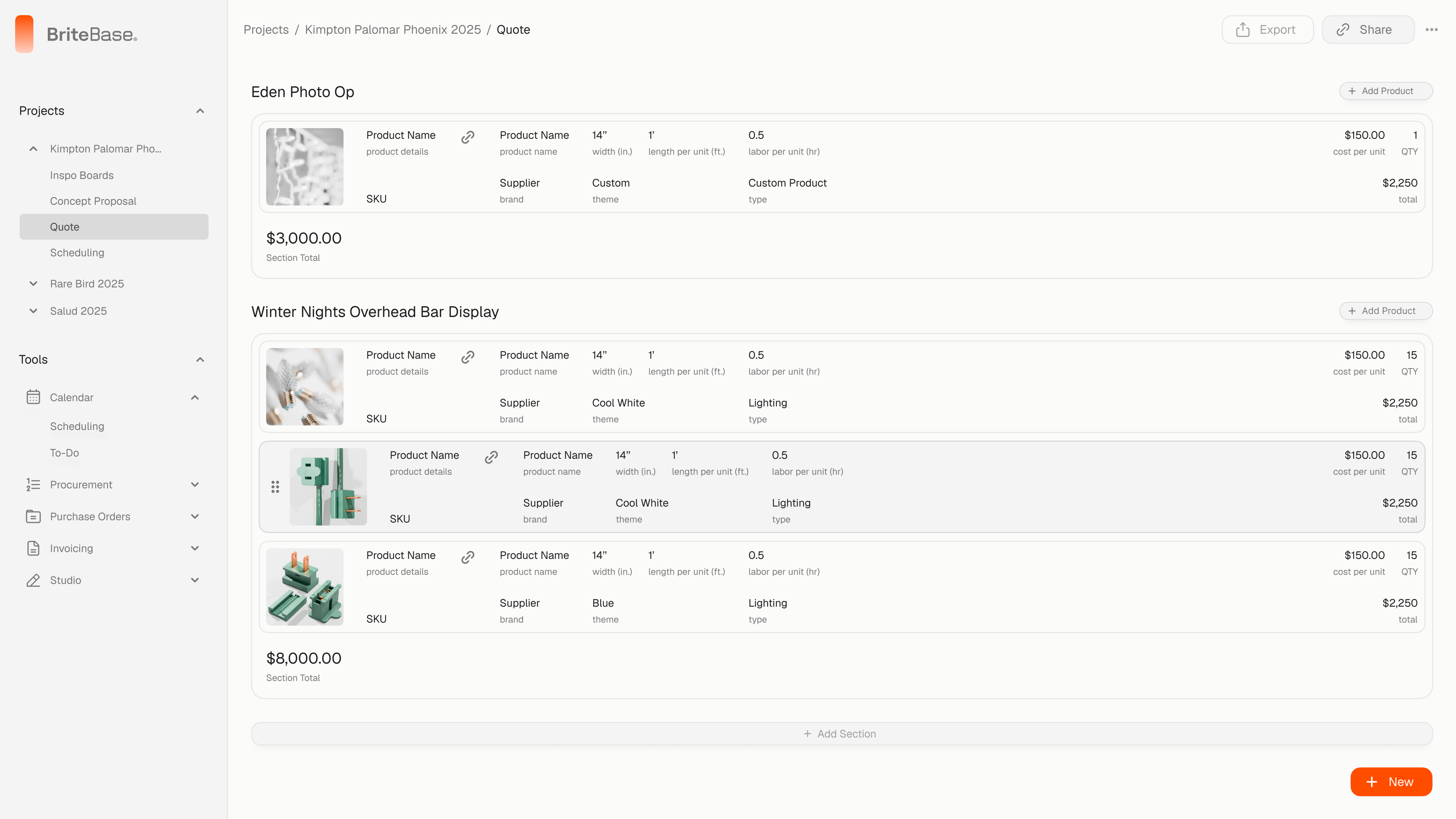Open Inspo Boards in the sidebar
The image size is (1456, 819).
(82, 175)
